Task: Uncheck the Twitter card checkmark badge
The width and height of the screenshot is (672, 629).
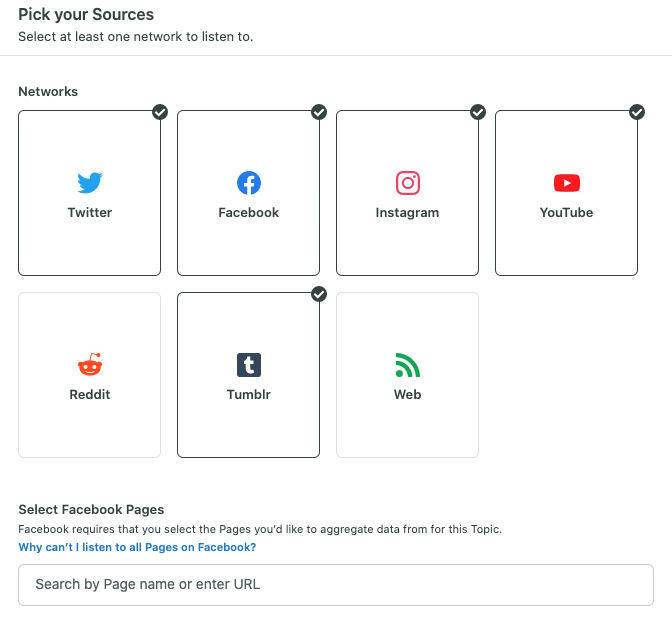Action: 160,112
